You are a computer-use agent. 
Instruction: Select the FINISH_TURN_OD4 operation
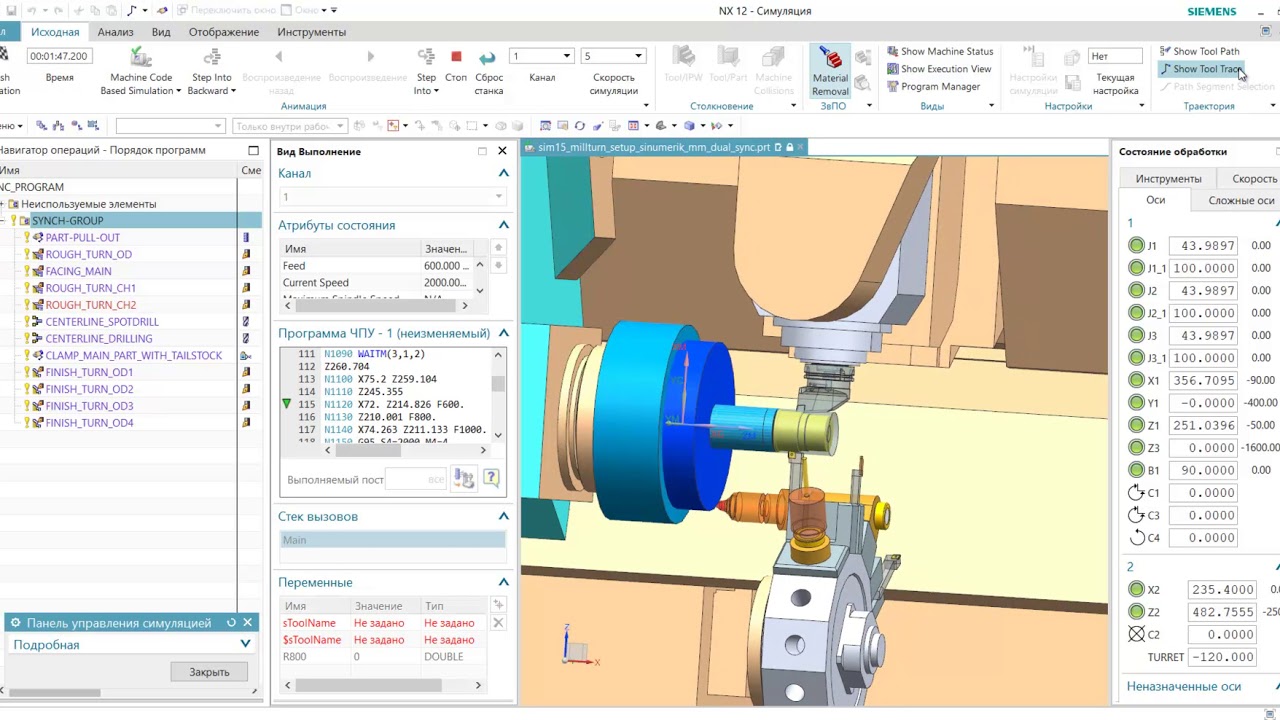[89, 423]
